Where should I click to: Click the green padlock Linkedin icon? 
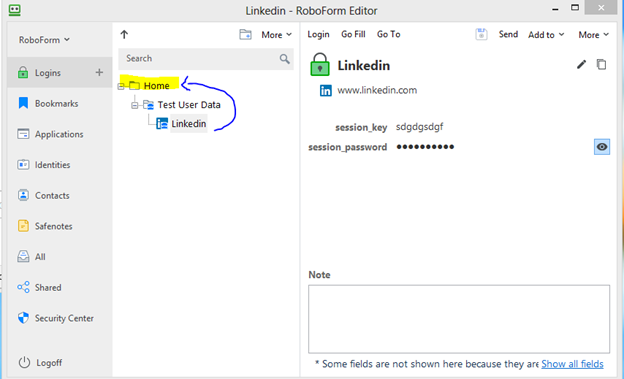[320, 64]
